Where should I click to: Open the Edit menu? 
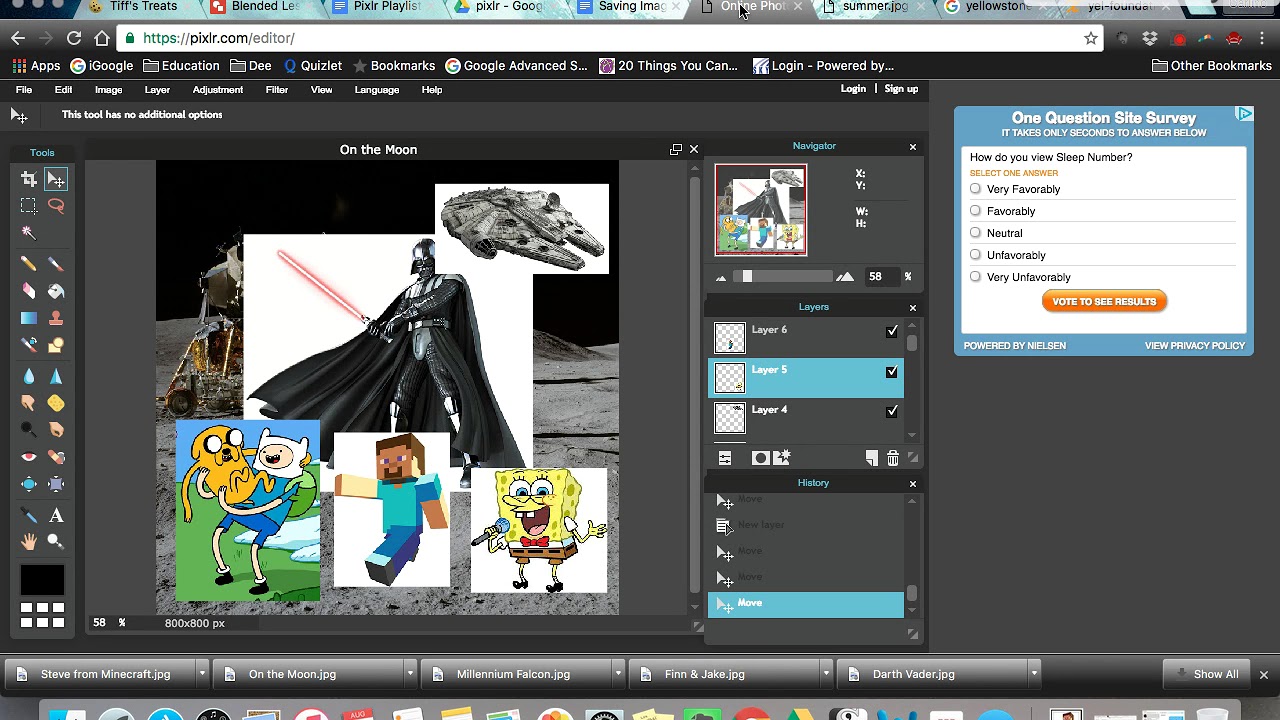click(63, 90)
